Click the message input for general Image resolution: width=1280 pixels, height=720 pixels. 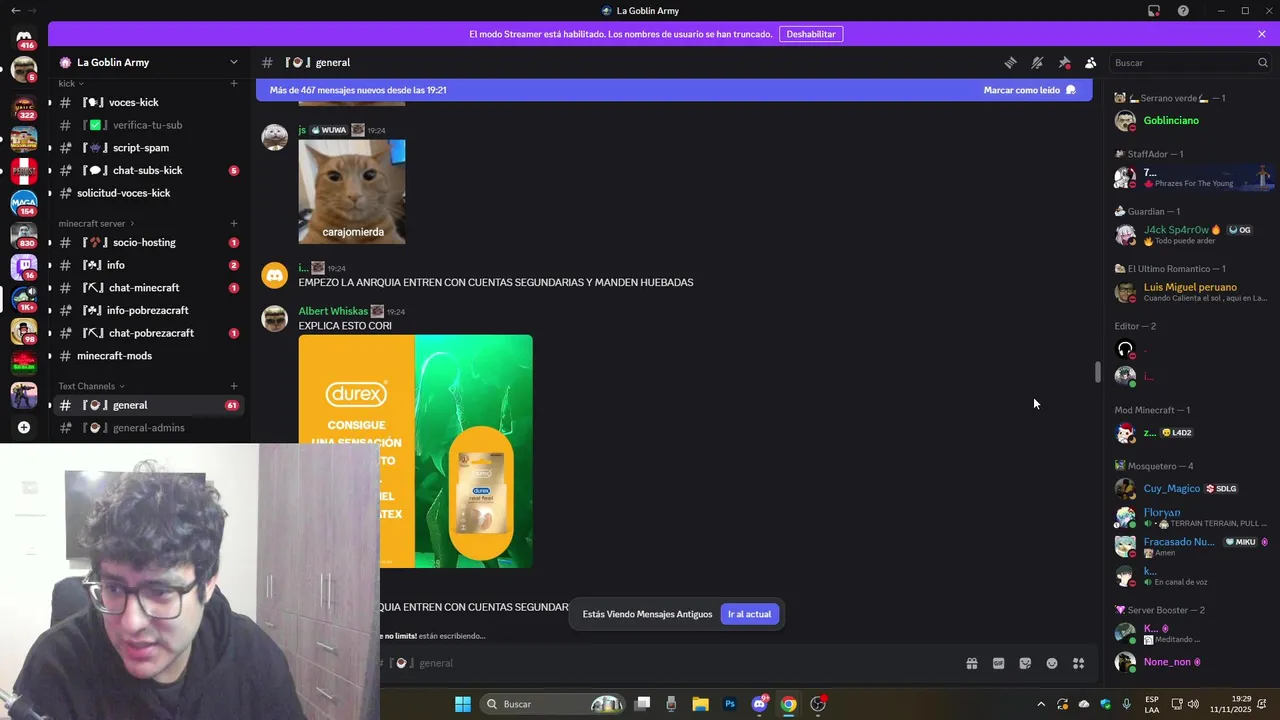point(670,663)
